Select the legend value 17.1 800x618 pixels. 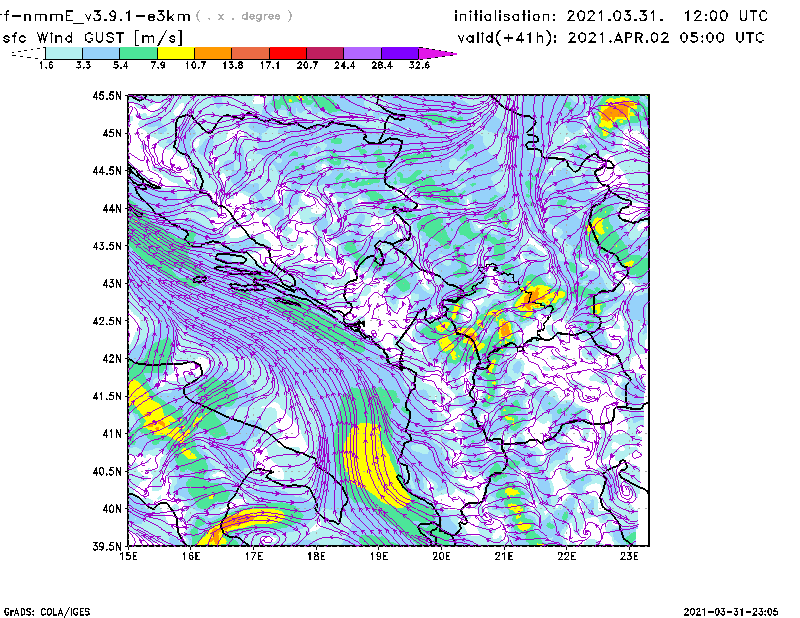(x=270, y=65)
